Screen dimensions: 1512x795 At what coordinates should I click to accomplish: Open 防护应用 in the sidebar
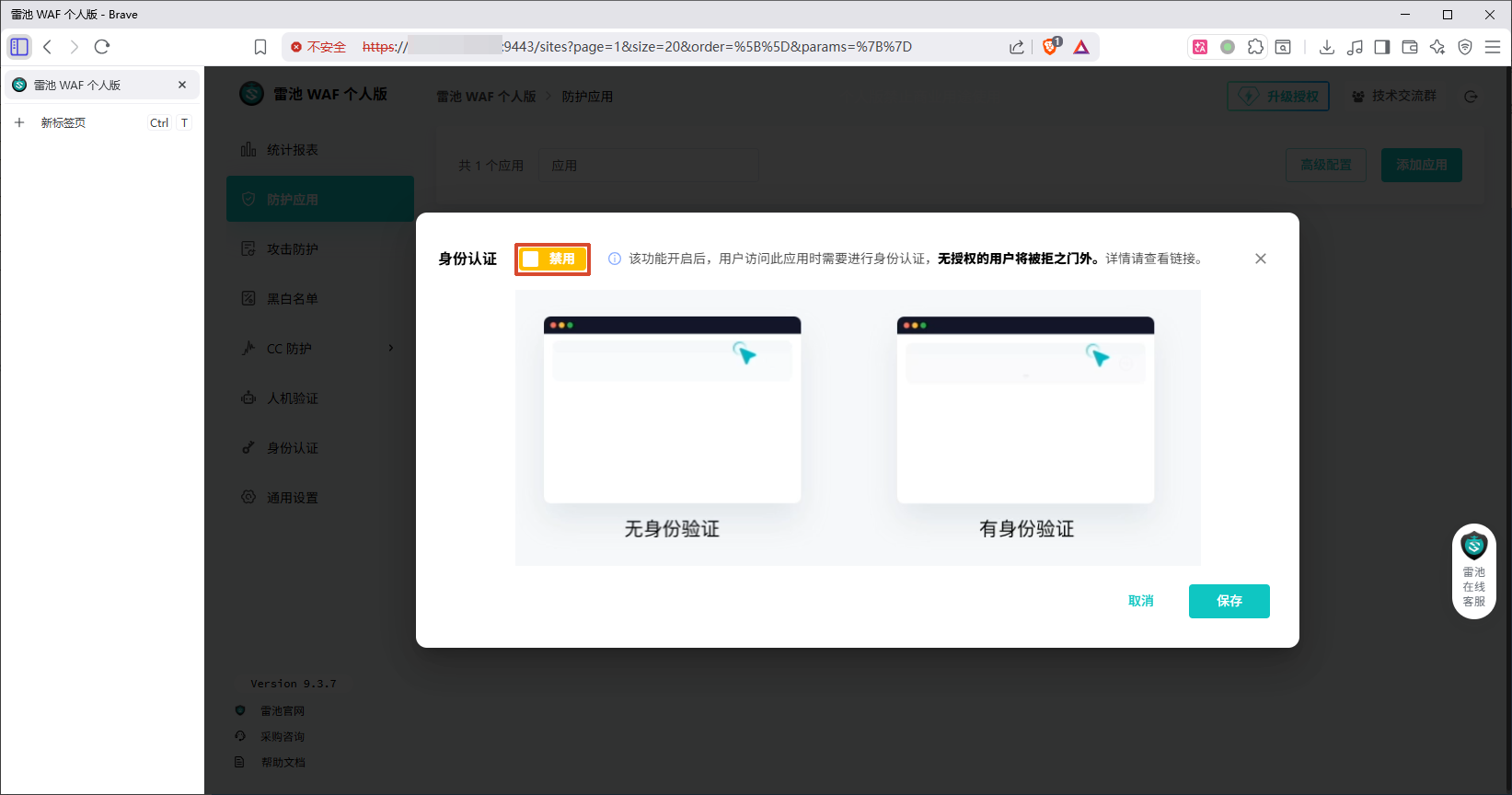(x=320, y=200)
